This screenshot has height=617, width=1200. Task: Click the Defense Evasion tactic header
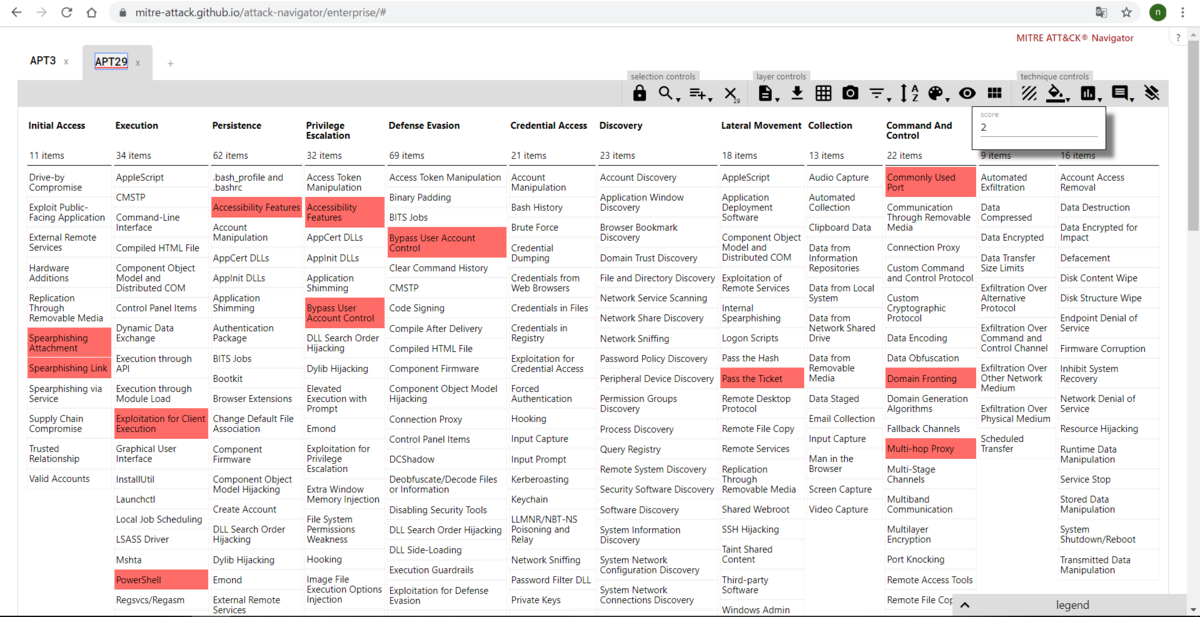coord(424,125)
